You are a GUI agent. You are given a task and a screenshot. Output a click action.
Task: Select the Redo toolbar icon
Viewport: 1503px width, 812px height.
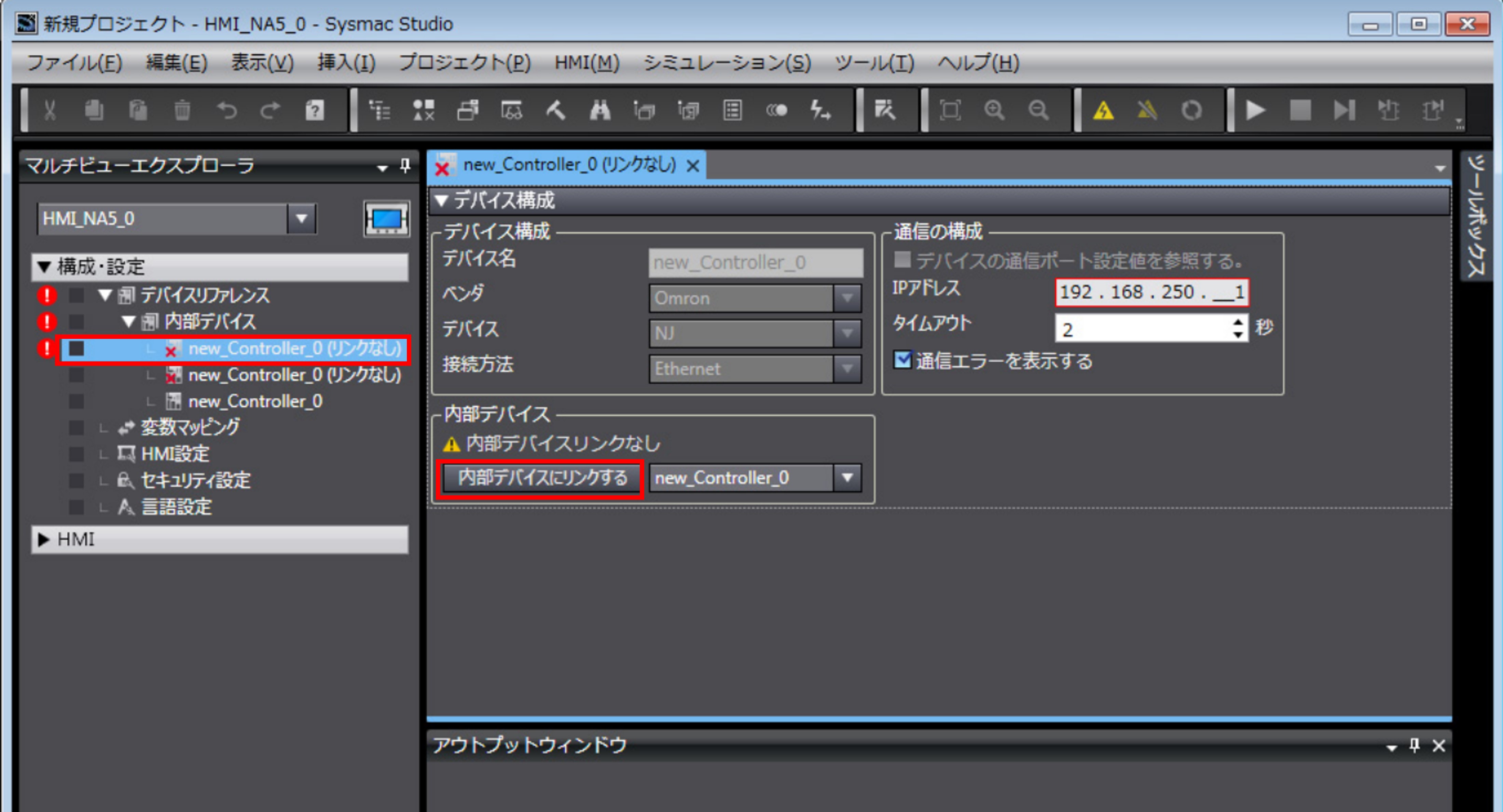(x=270, y=110)
